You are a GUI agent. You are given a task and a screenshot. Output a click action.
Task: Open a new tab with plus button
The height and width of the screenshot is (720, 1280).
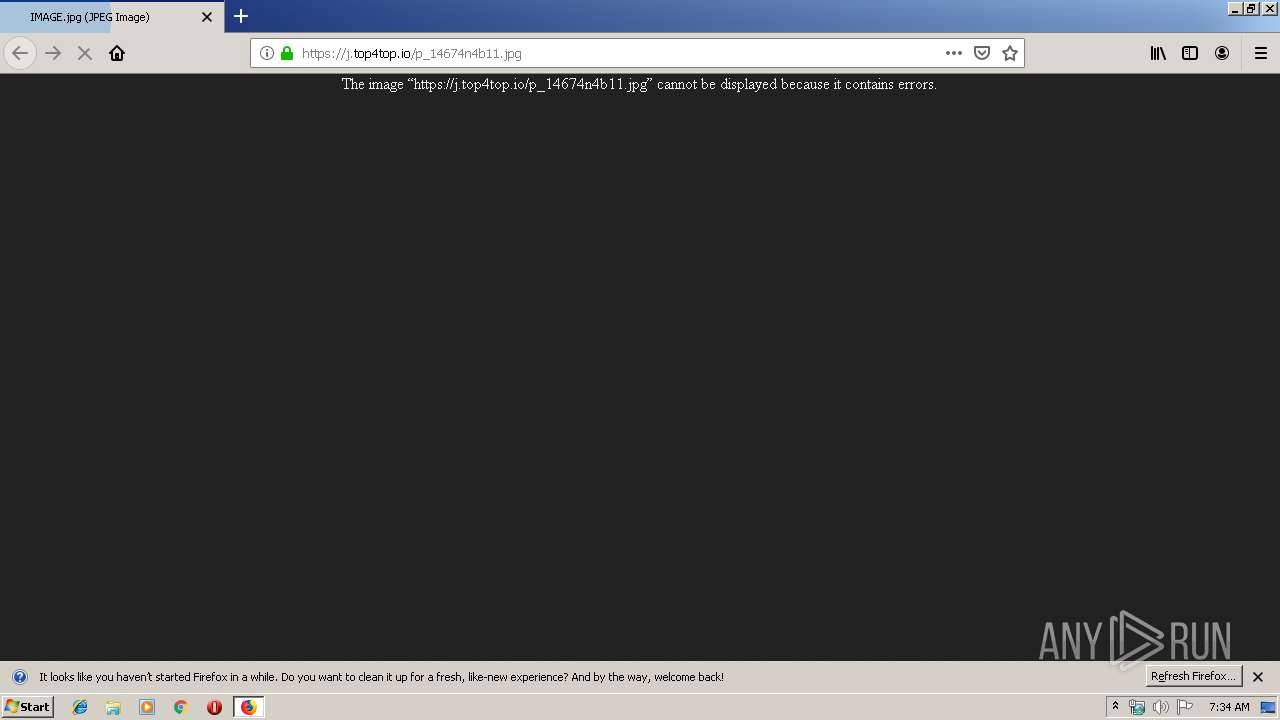point(241,16)
